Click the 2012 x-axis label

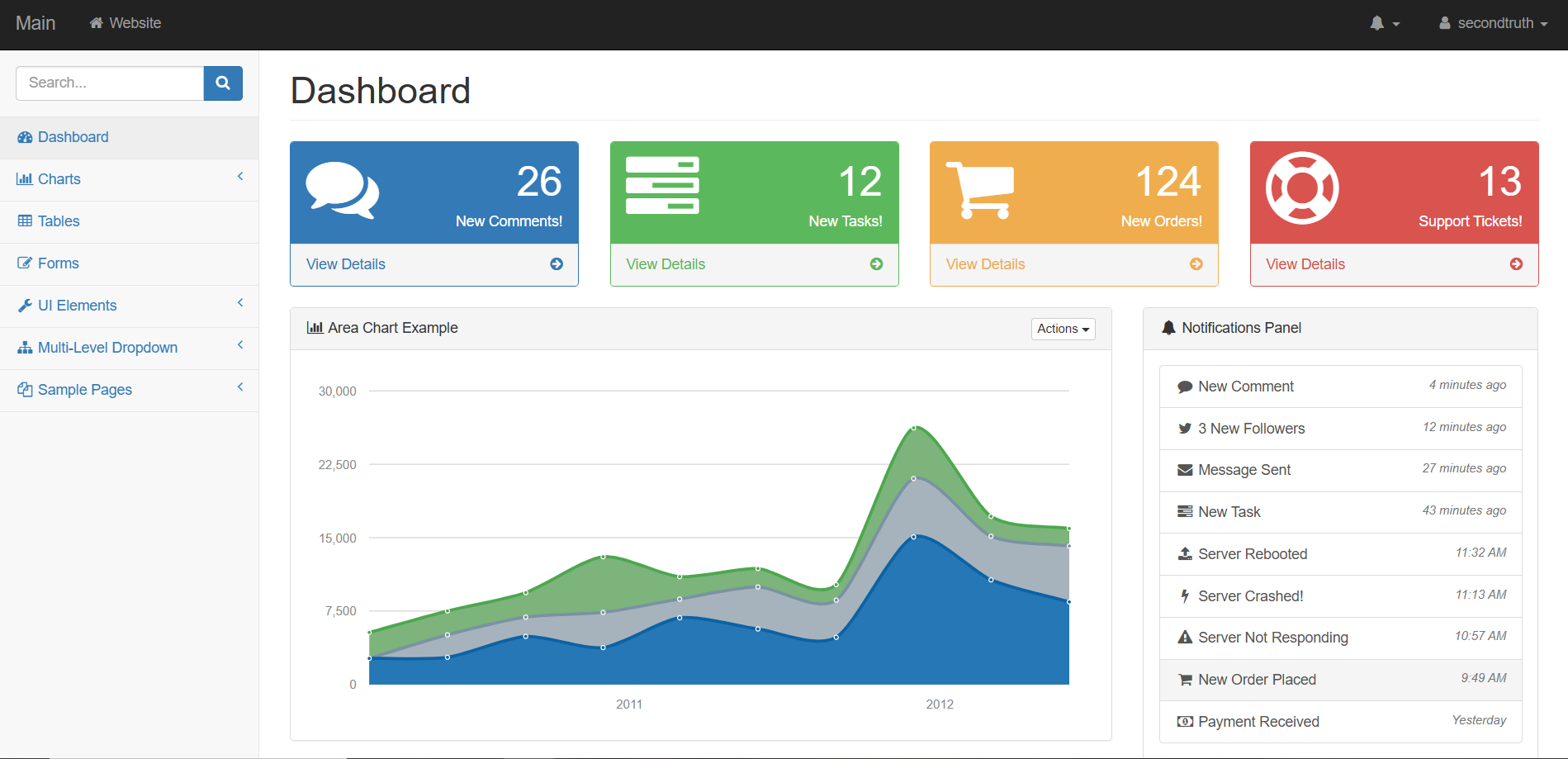940,704
